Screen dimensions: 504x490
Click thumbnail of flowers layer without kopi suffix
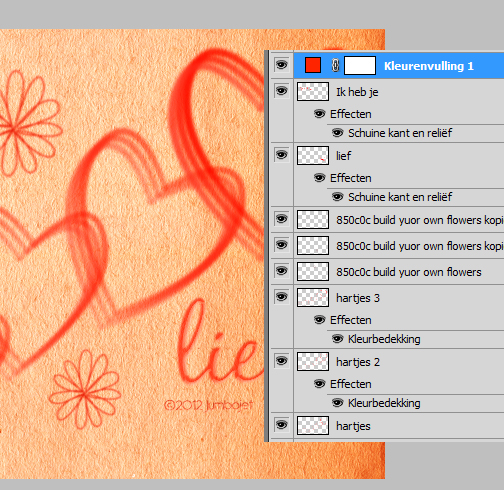[313, 271]
